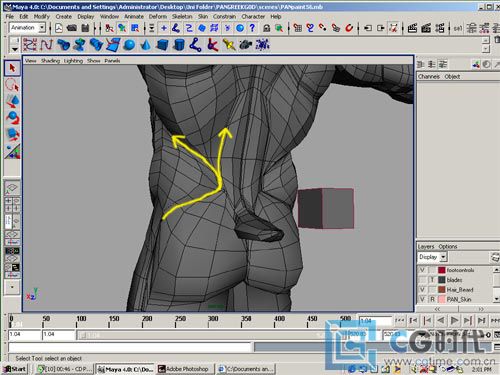Open layer editor Options menu
Screen dimensions: 500x375
point(448,247)
